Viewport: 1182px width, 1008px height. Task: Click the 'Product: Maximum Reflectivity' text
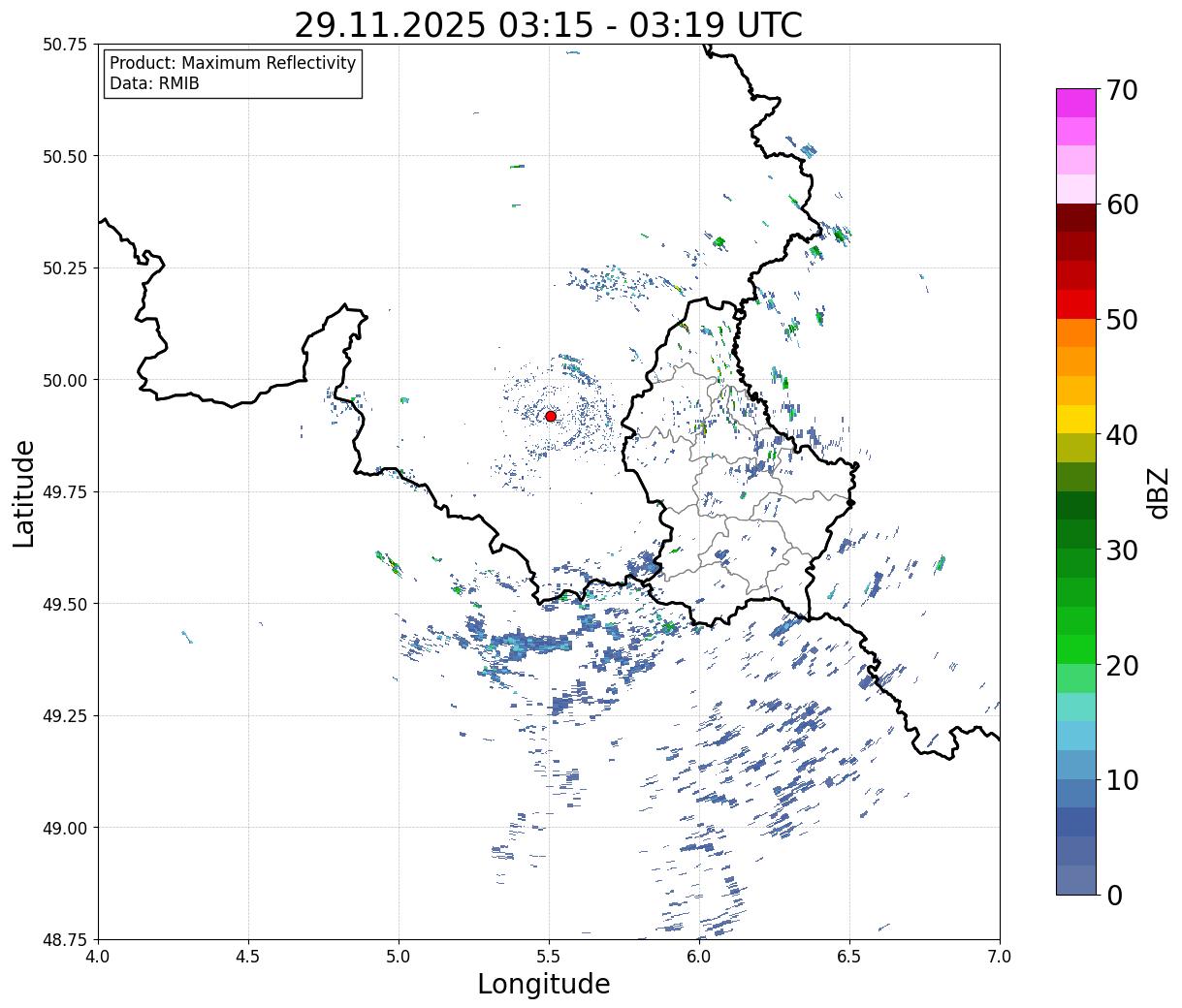point(233,63)
